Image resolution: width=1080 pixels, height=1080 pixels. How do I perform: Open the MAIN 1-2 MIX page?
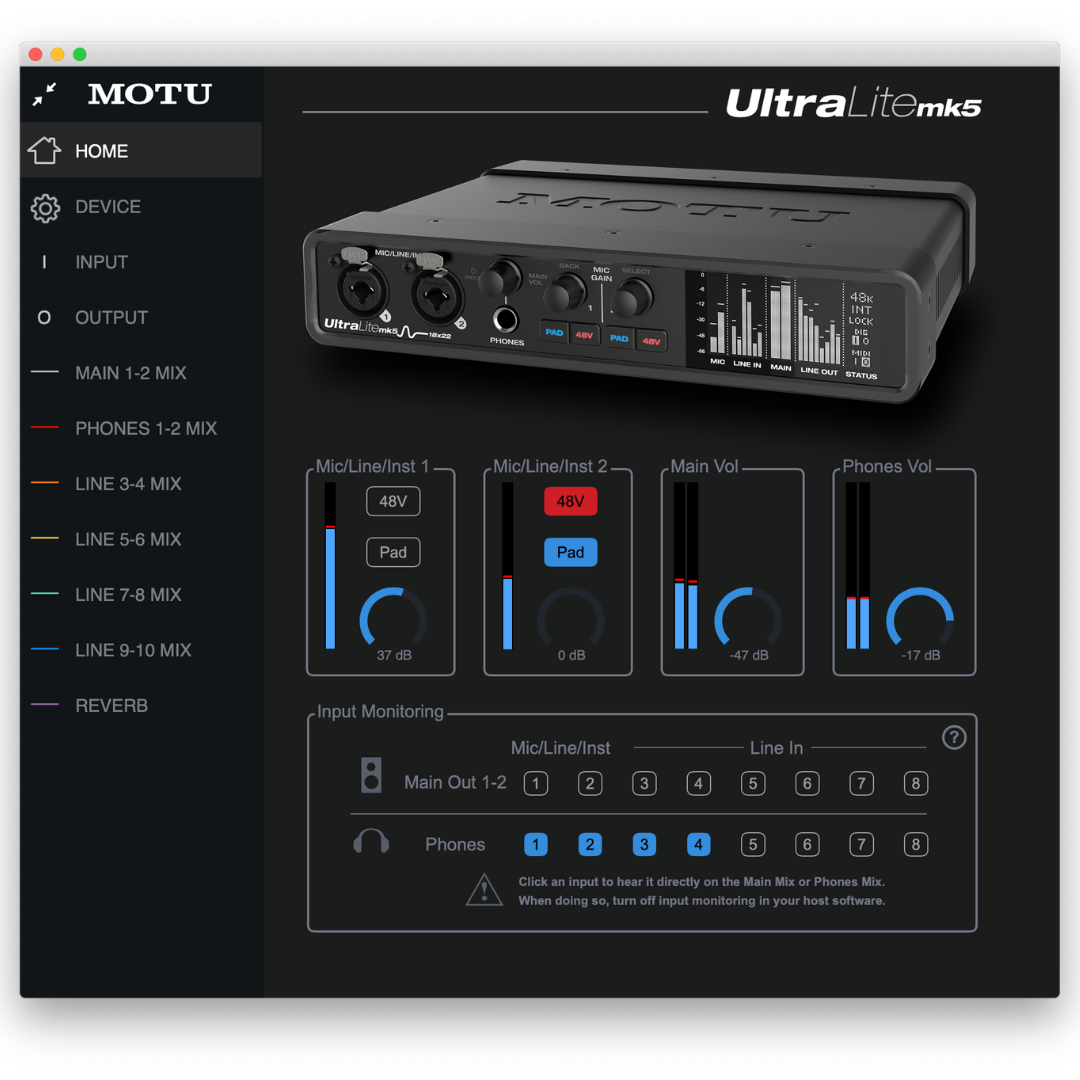tap(141, 373)
